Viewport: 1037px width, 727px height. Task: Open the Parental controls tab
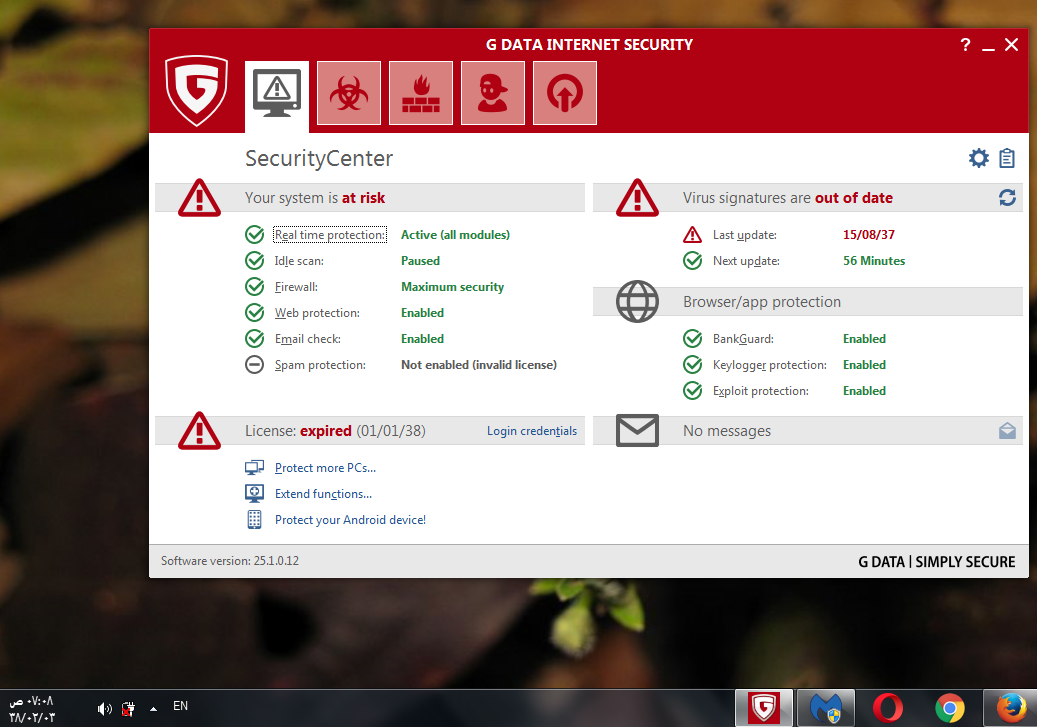tap(493, 93)
